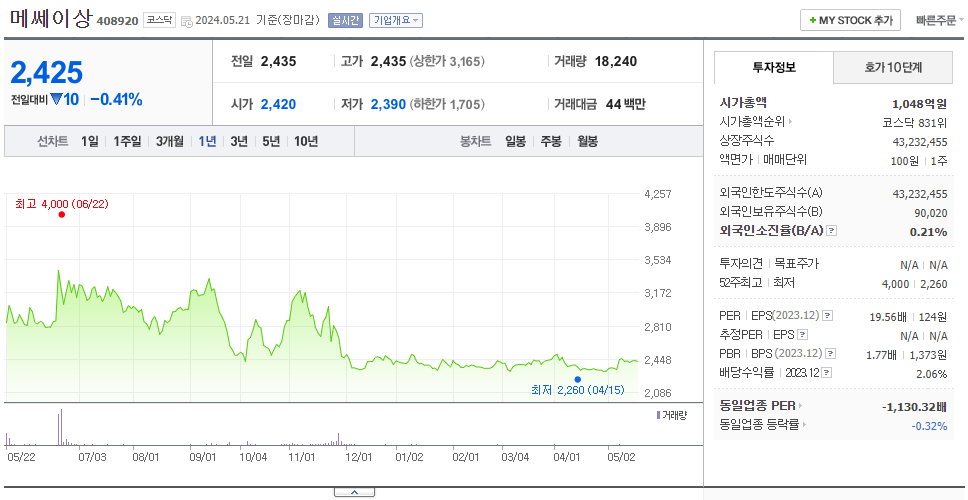Viewport: 968px width, 500px height.
Task: Click the 메쎄이상 stock name
Action: pos(51,19)
